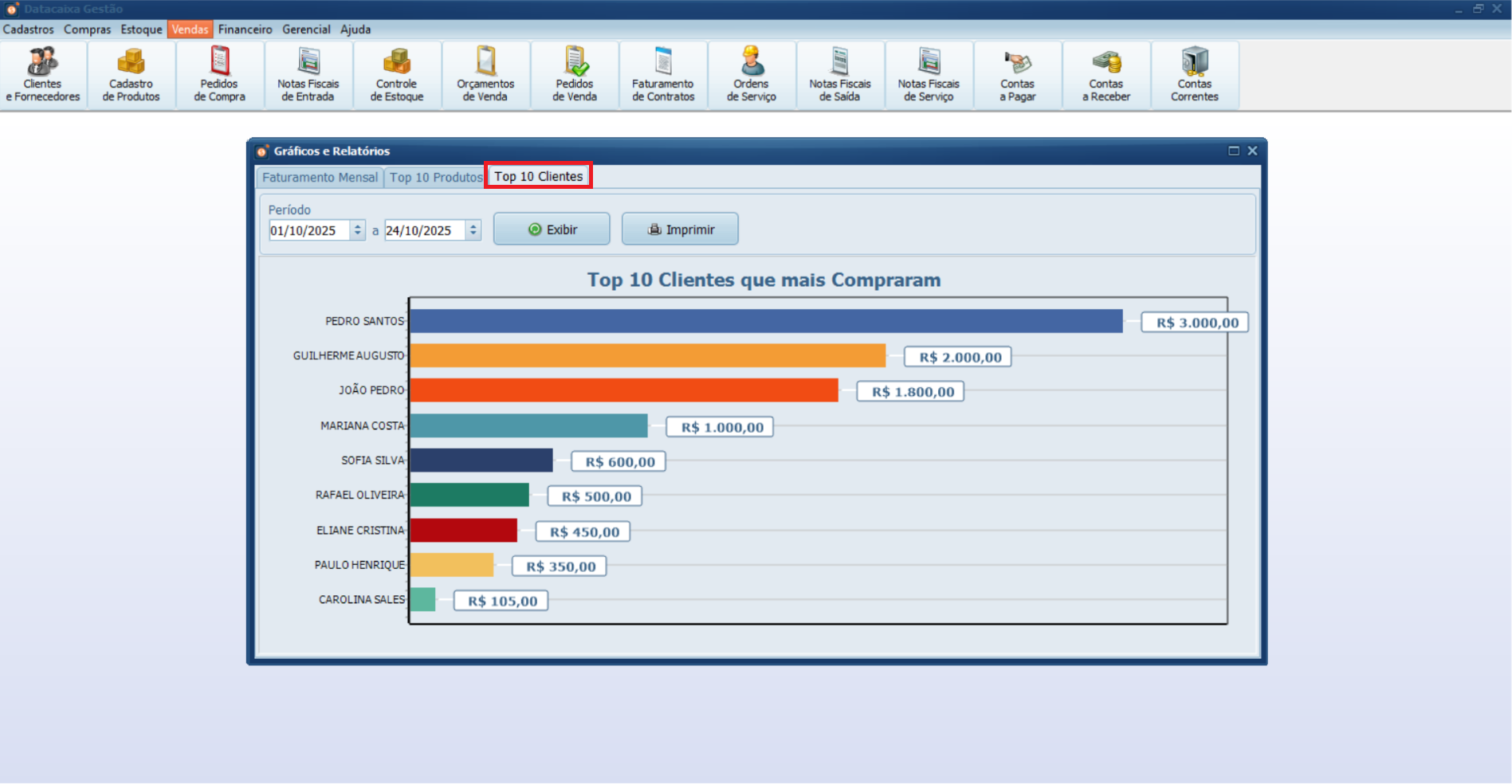Image resolution: width=1512 pixels, height=784 pixels.
Task: Decrement the end date with the stepper
Action: coord(473,234)
